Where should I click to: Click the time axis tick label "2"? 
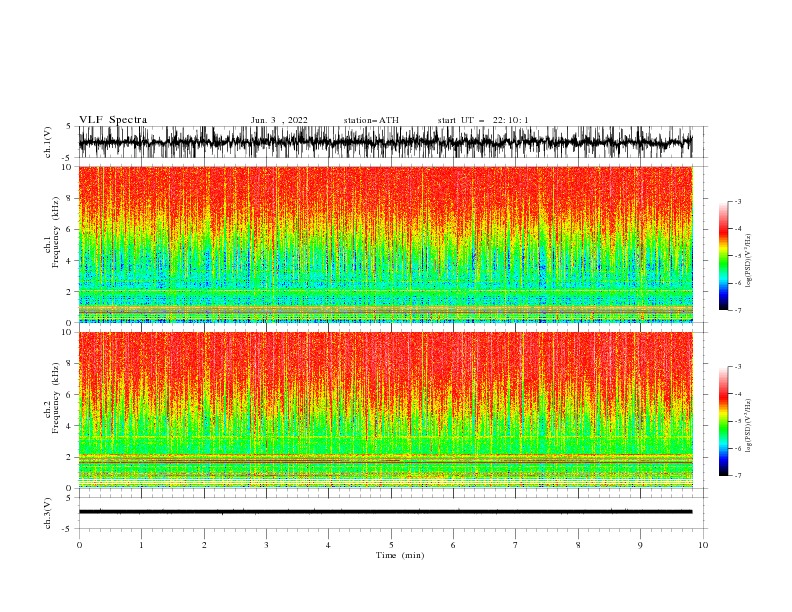[x=204, y=545]
